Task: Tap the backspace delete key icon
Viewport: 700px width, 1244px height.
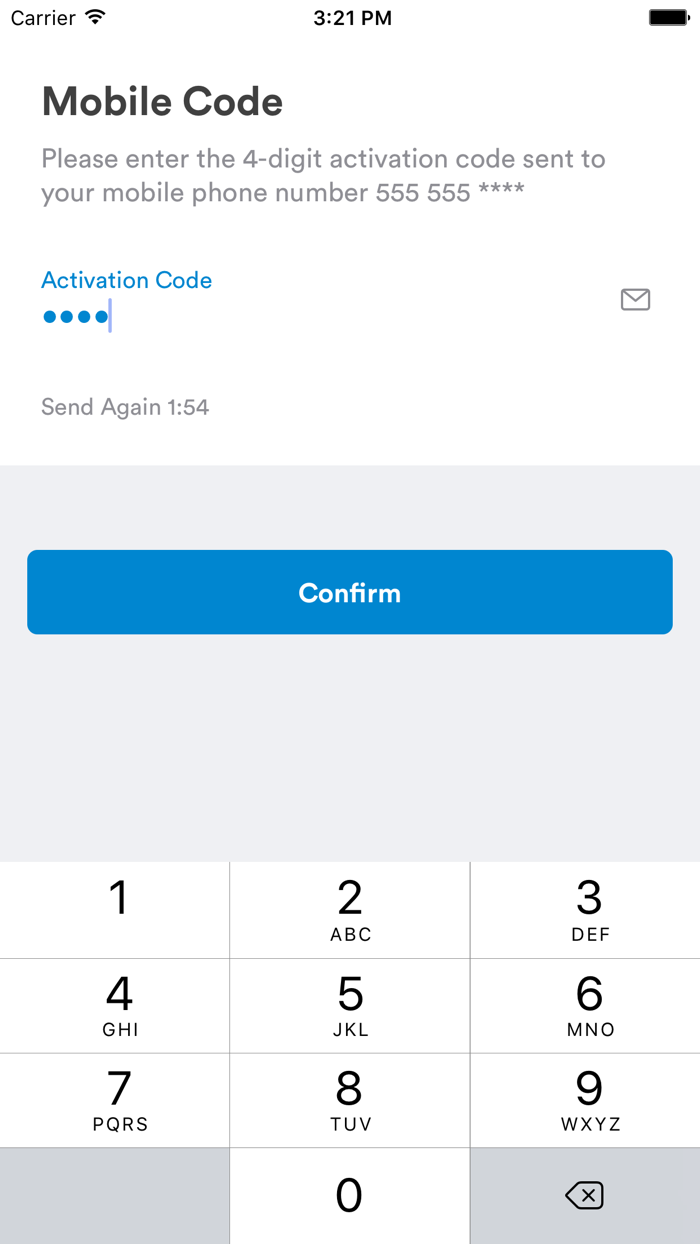Action: click(585, 1195)
